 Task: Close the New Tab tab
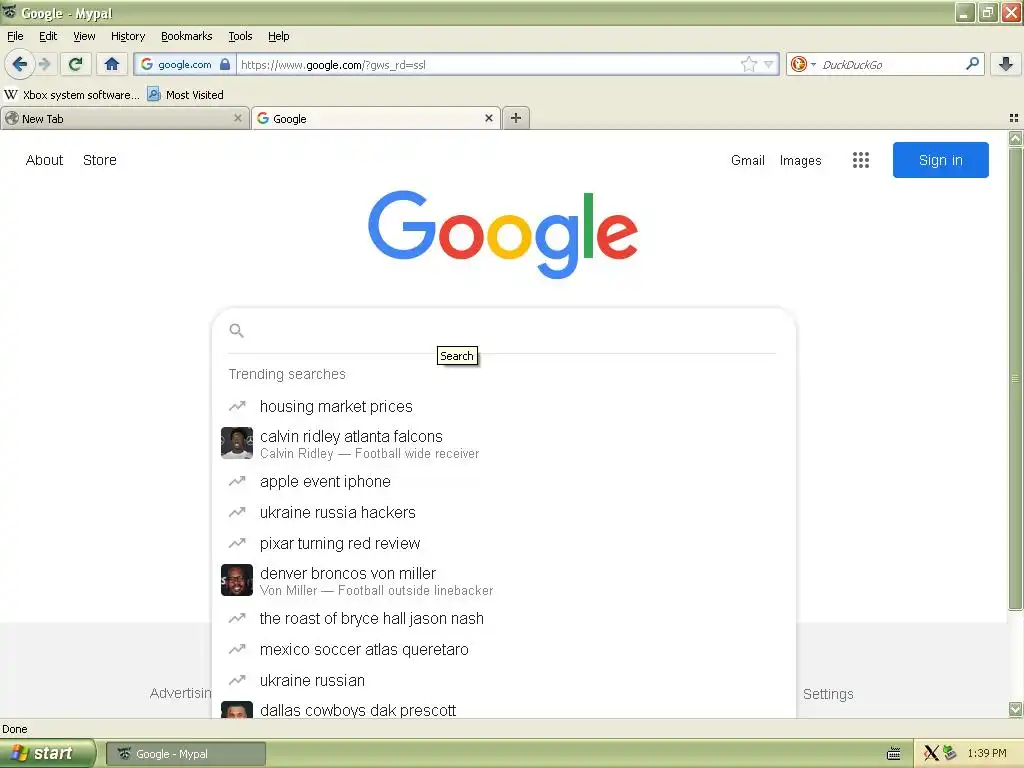click(238, 118)
